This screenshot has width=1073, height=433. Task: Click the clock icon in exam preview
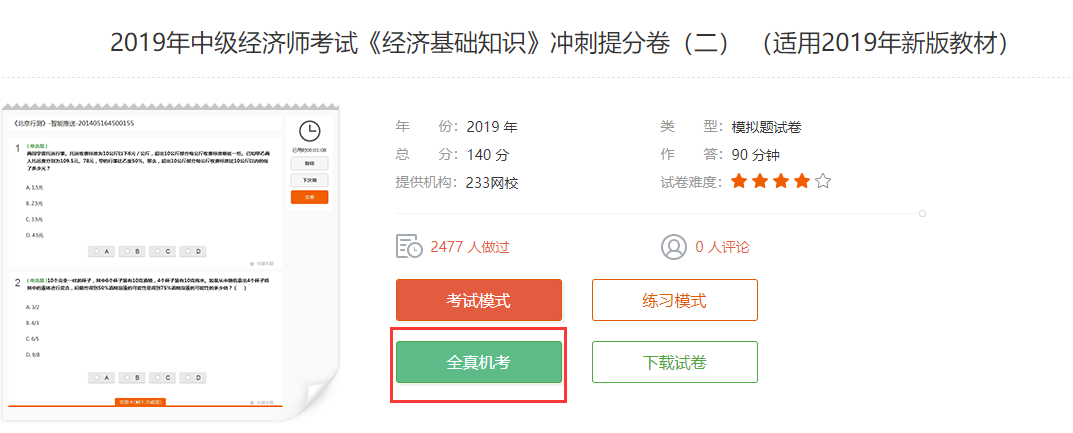pyautogui.click(x=309, y=132)
